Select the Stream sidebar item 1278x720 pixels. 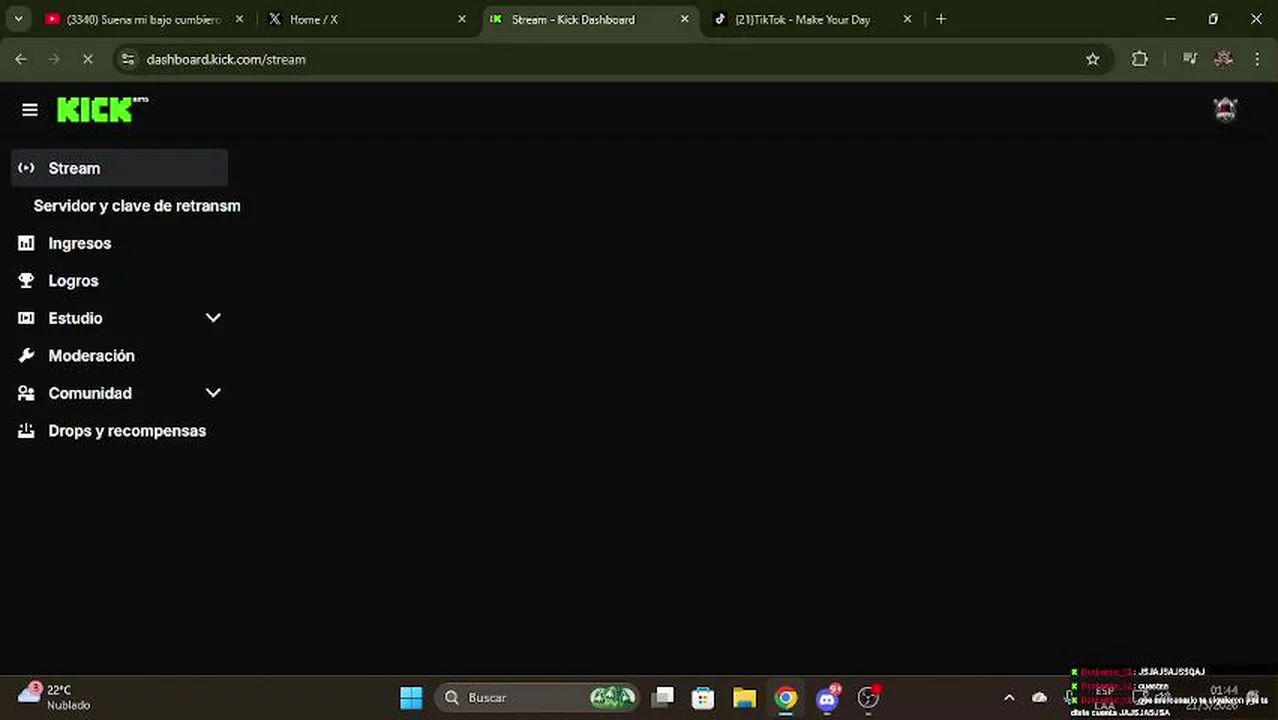tap(119, 168)
